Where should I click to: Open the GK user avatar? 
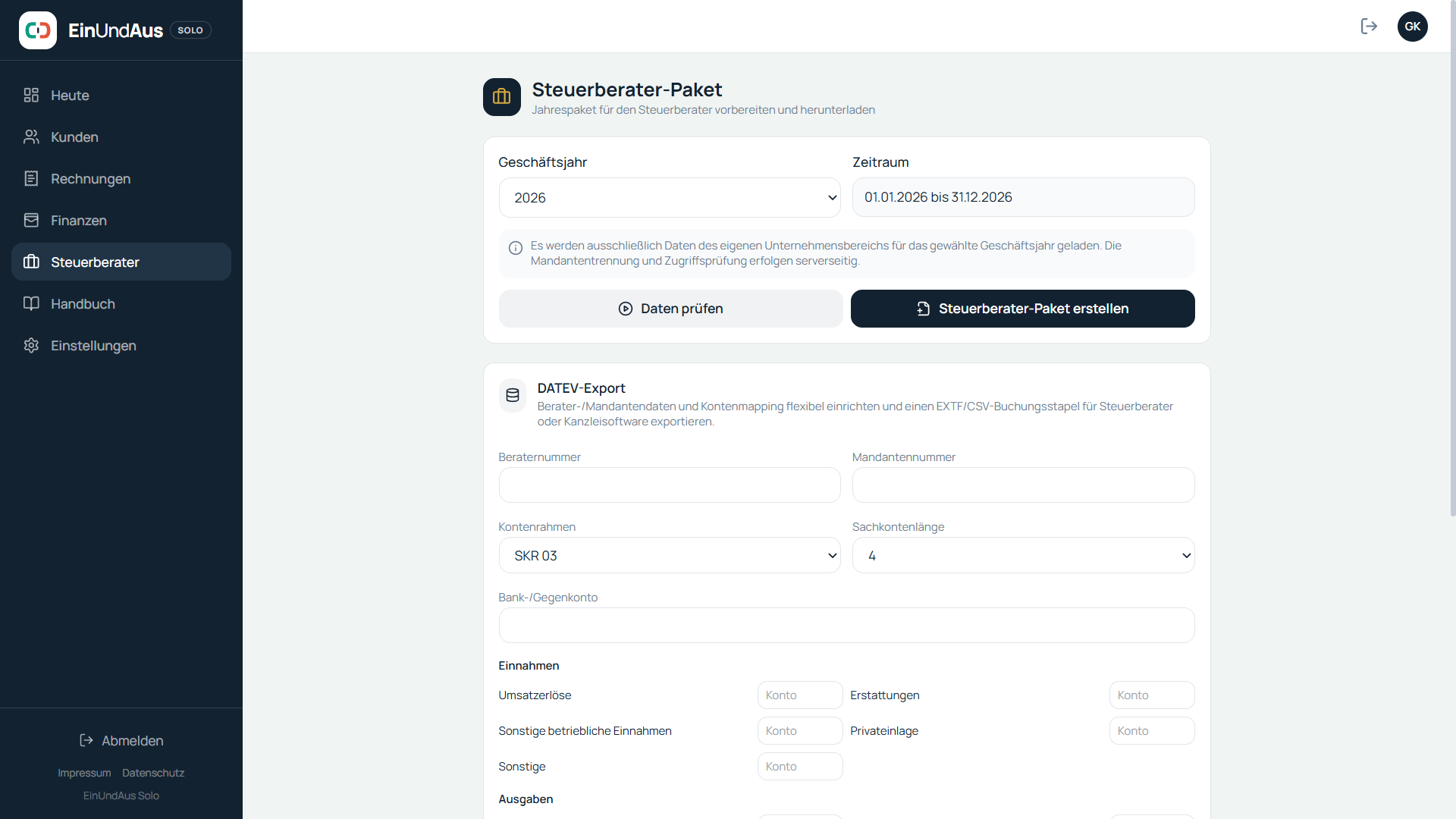1413,27
